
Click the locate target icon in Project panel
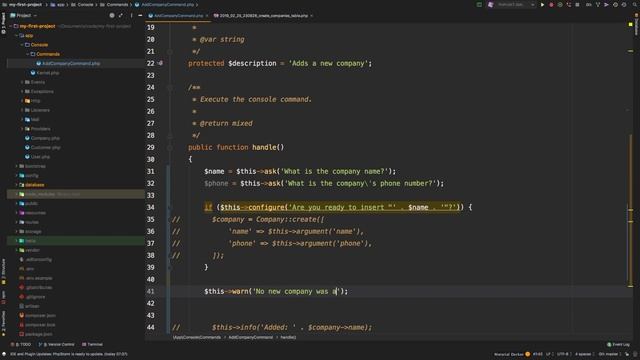112,16
